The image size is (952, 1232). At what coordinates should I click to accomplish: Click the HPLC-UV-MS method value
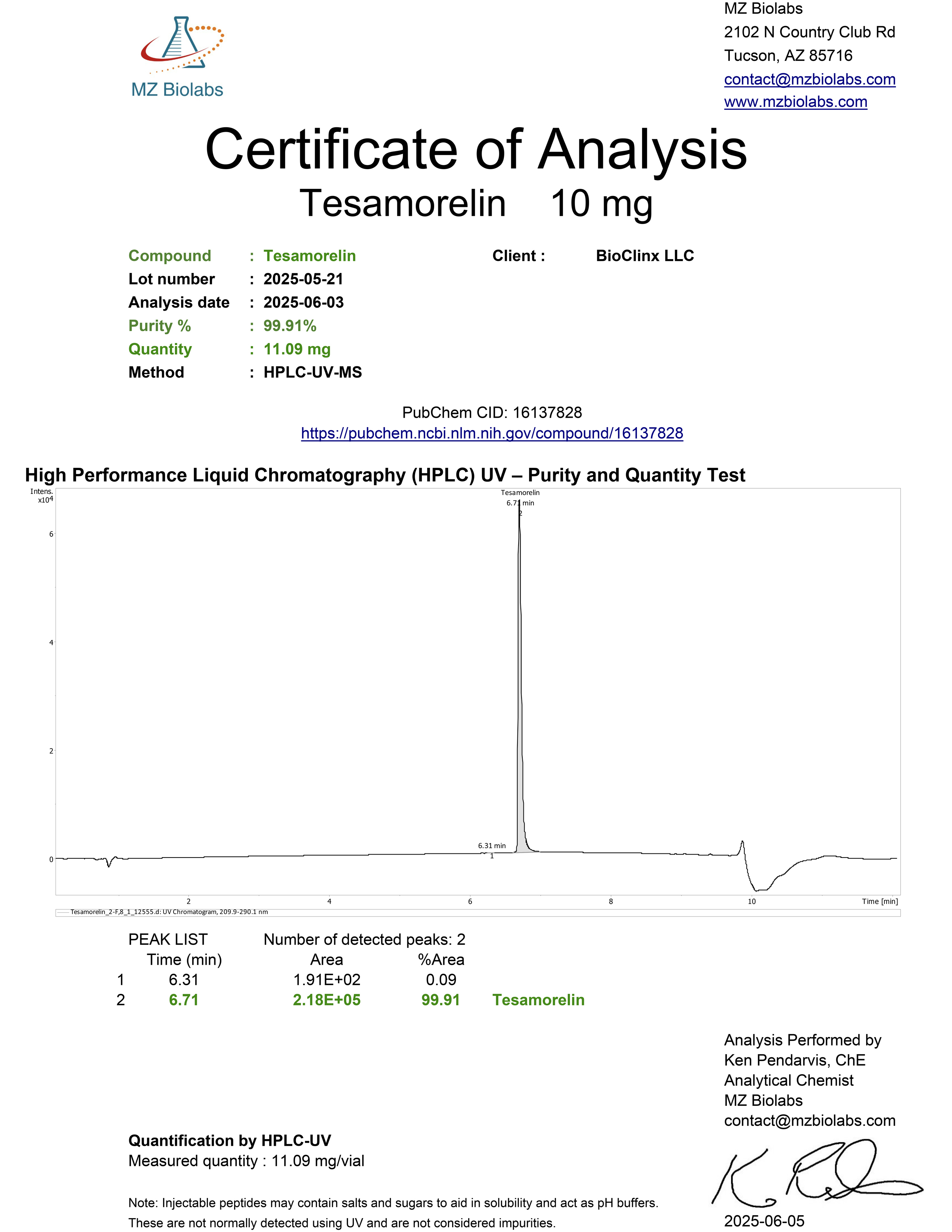coord(312,372)
